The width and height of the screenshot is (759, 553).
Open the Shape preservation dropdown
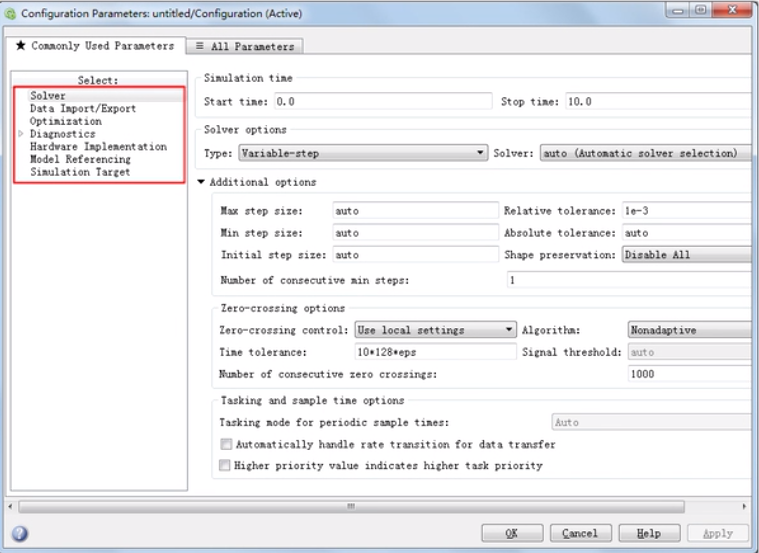[687, 255]
